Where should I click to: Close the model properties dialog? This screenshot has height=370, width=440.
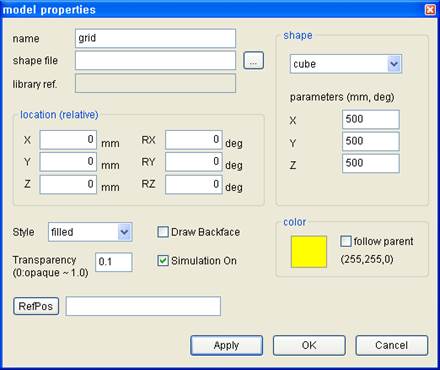(x=430, y=9)
